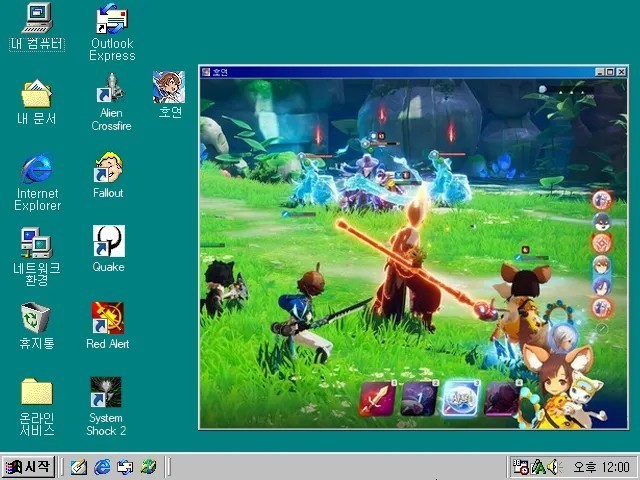Click the Show Desktop quick launch icon
The height and width of the screenshot is (480, 640).
79,467
